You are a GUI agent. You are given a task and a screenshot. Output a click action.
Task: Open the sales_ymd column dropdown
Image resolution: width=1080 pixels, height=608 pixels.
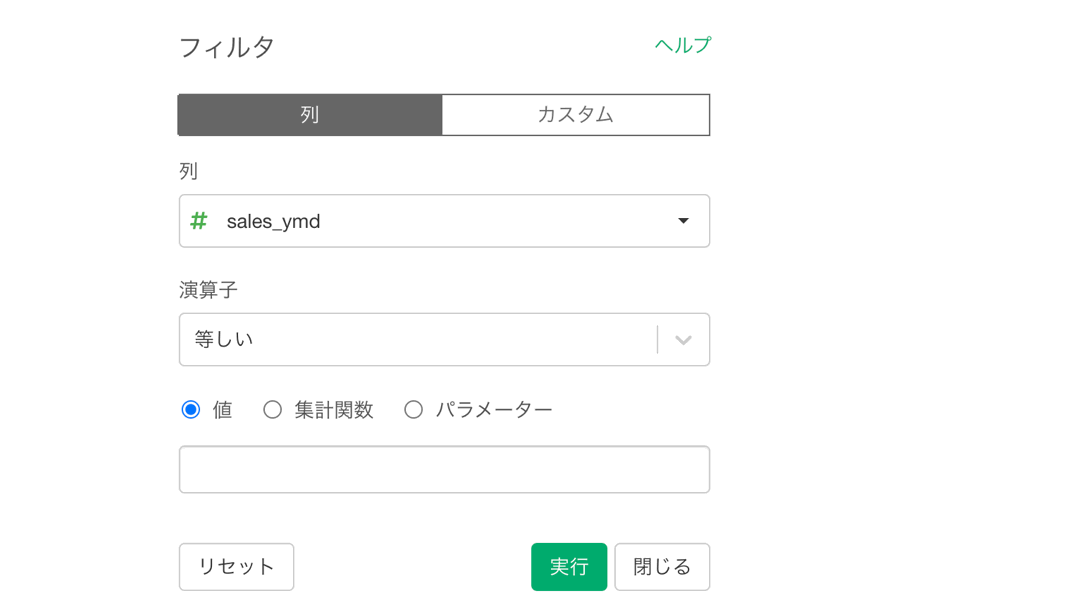pyautogui.click(x=444, y=221)
